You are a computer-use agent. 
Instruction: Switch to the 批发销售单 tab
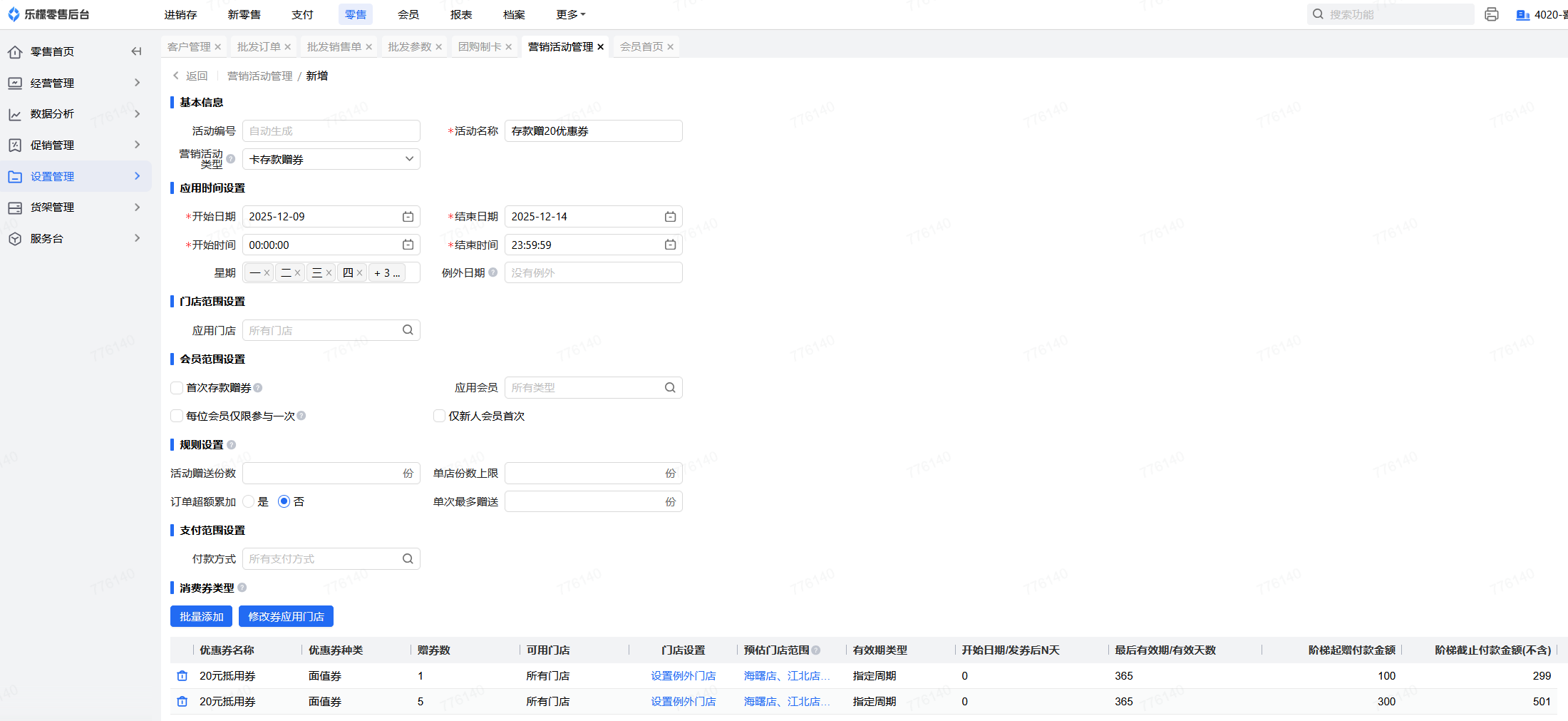click(x=334, y=47)
